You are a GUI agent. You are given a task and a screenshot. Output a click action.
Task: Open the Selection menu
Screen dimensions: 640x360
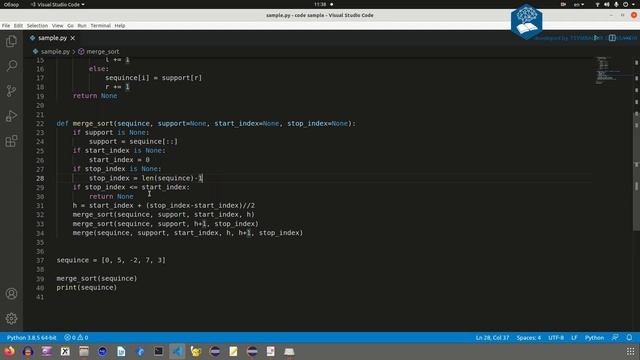click(x=37, y=25)
